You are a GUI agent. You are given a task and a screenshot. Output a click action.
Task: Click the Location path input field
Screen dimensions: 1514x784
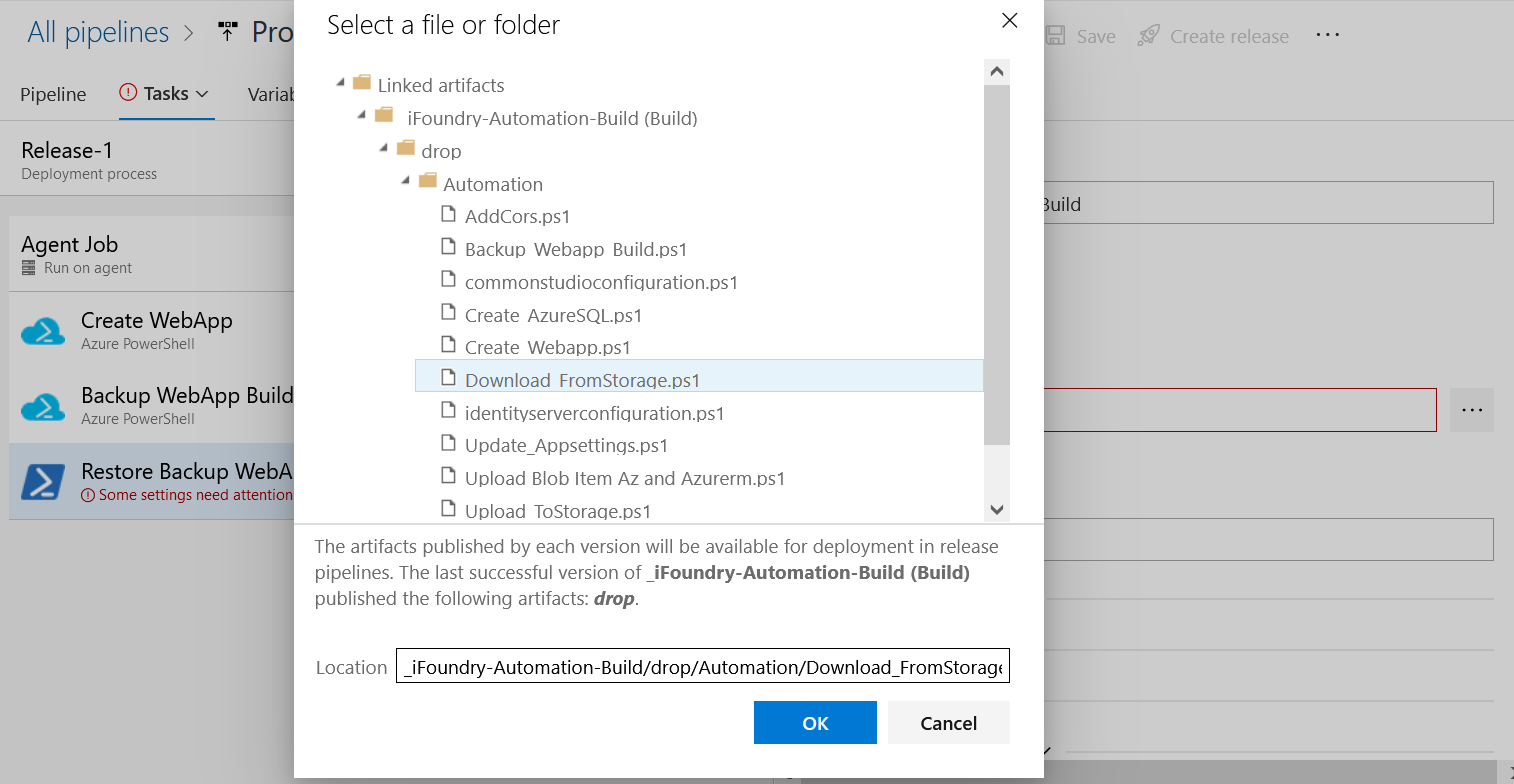coord(703,667)
